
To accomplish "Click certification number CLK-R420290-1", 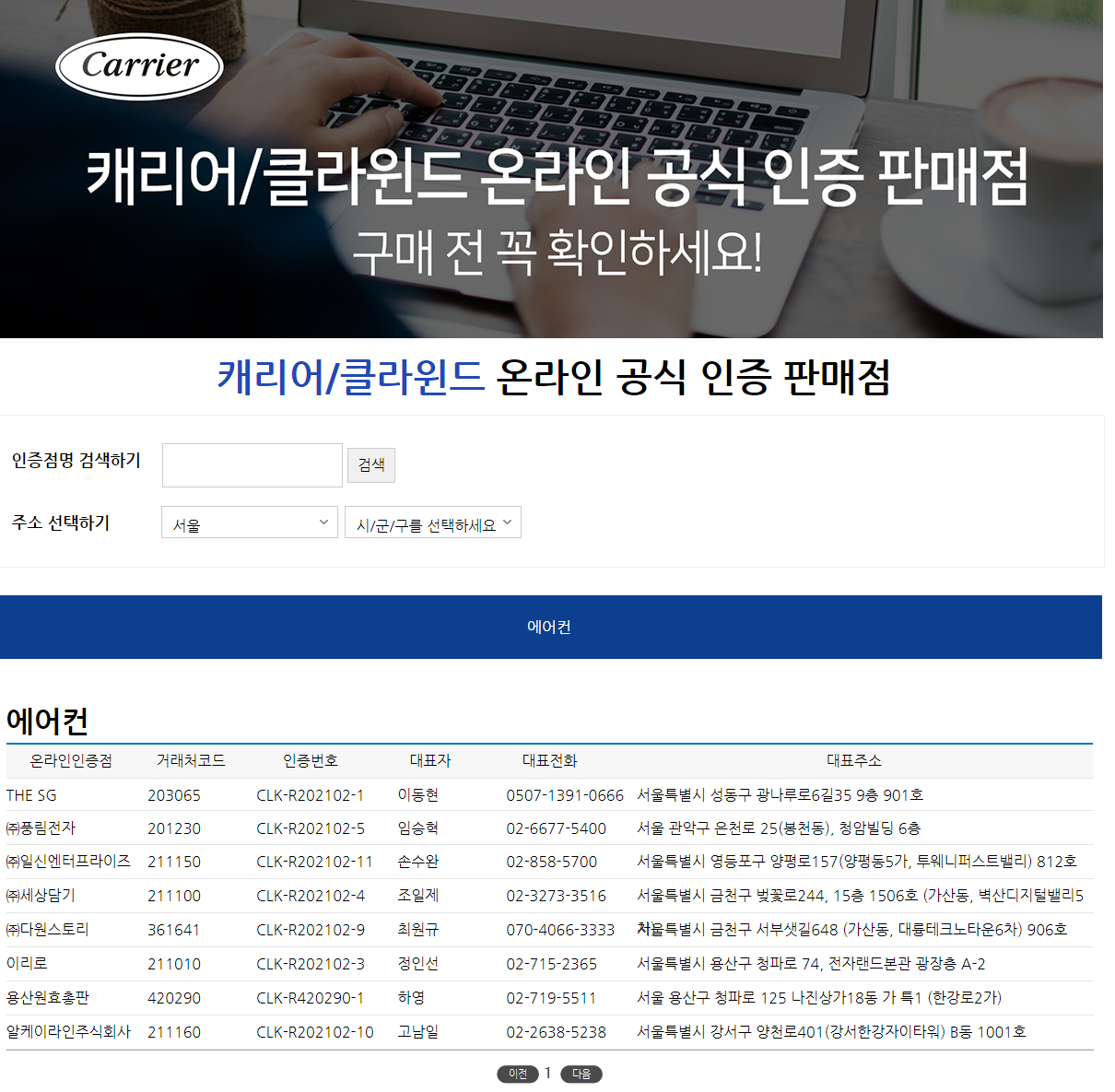I will (311, 998).
